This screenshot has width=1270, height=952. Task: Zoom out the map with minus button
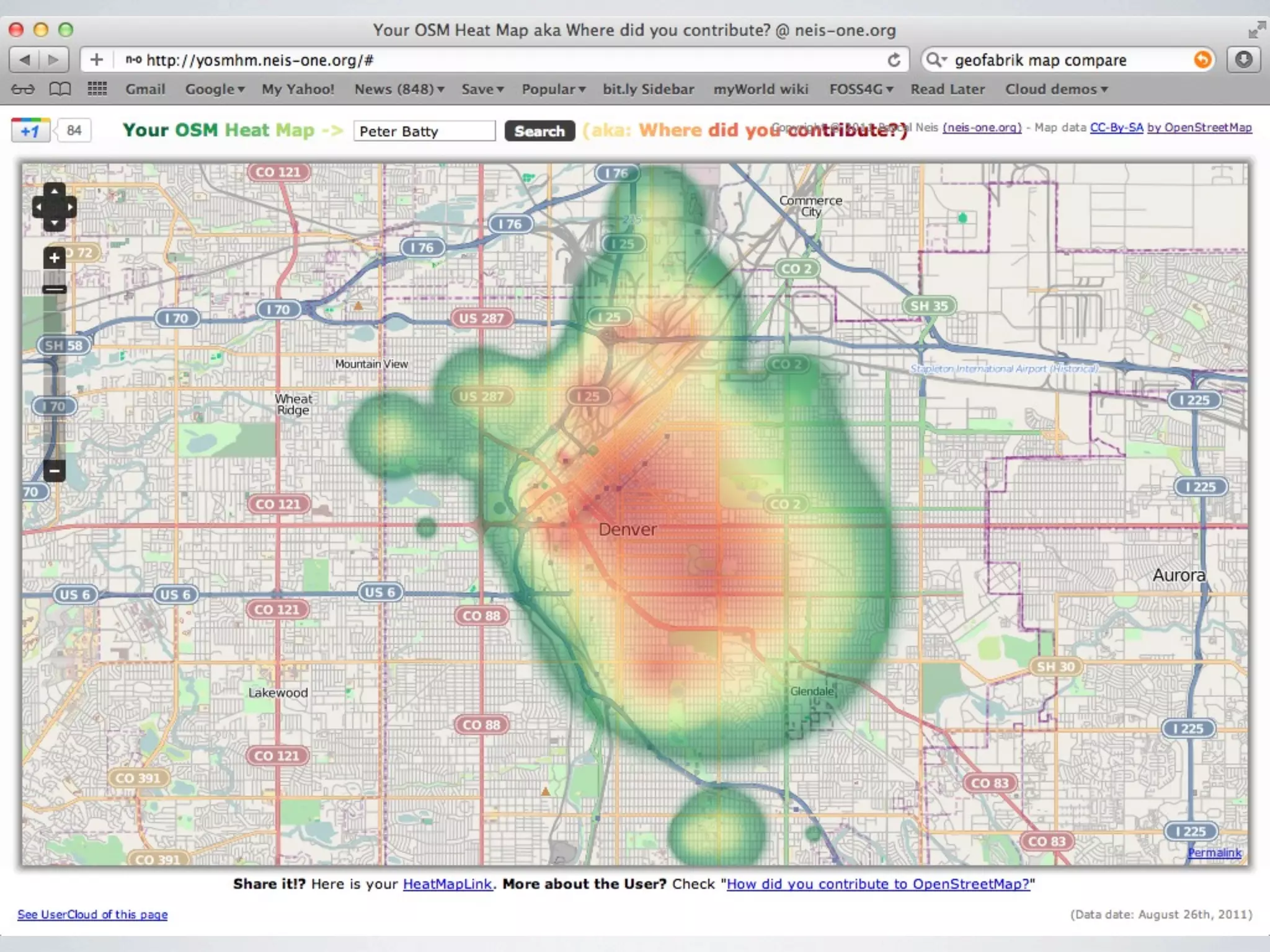[x=55, y=470]
